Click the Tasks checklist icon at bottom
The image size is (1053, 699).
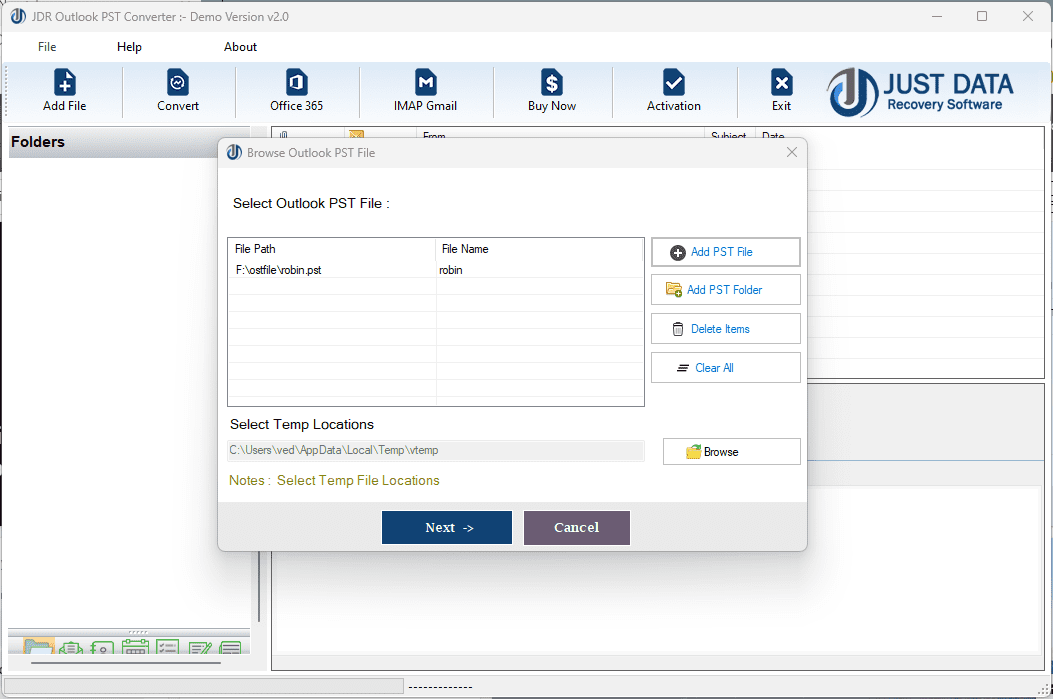[167, 647]
